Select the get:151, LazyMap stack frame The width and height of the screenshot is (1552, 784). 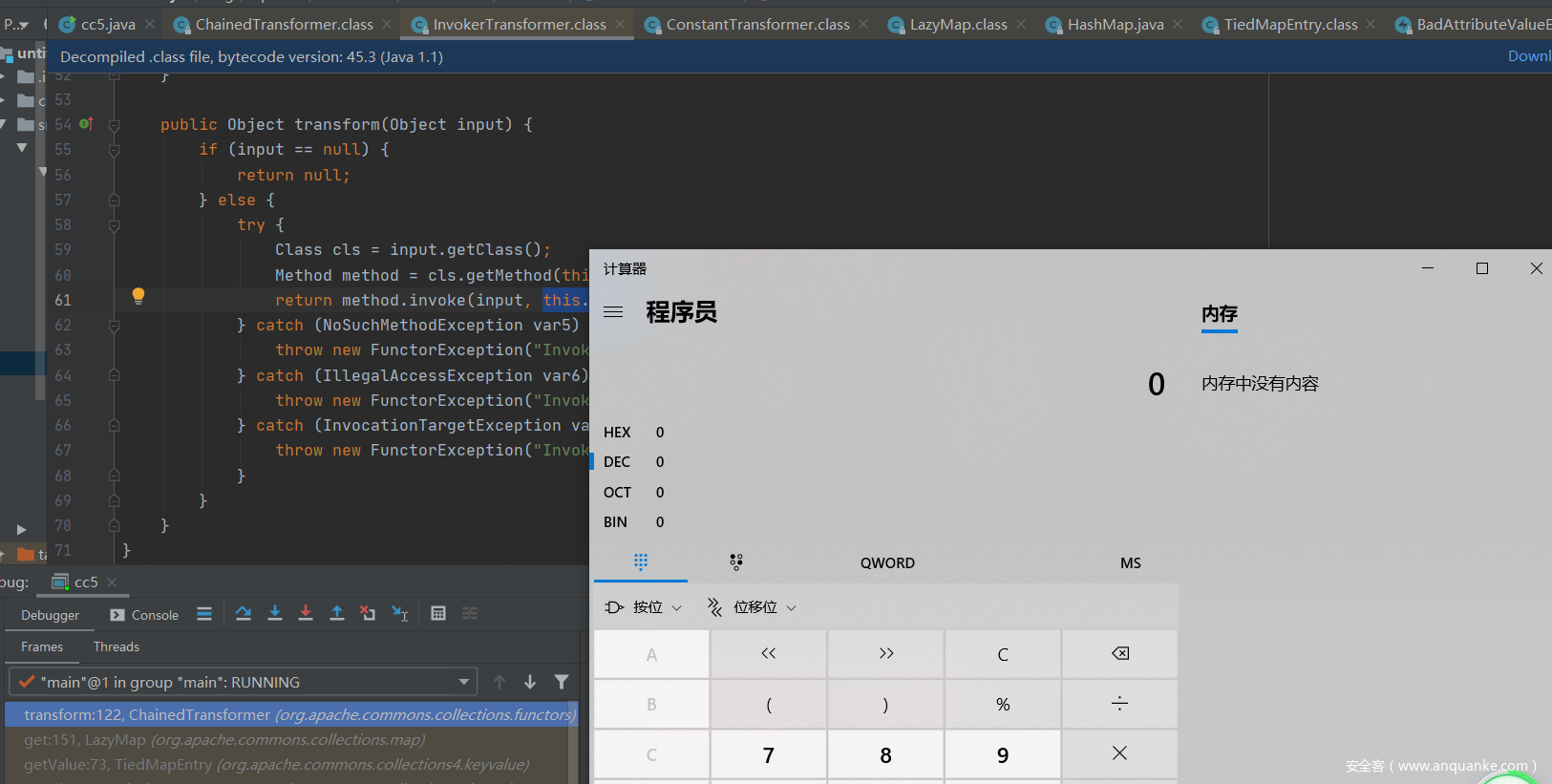pyautogui.click(x=224, y=740)
